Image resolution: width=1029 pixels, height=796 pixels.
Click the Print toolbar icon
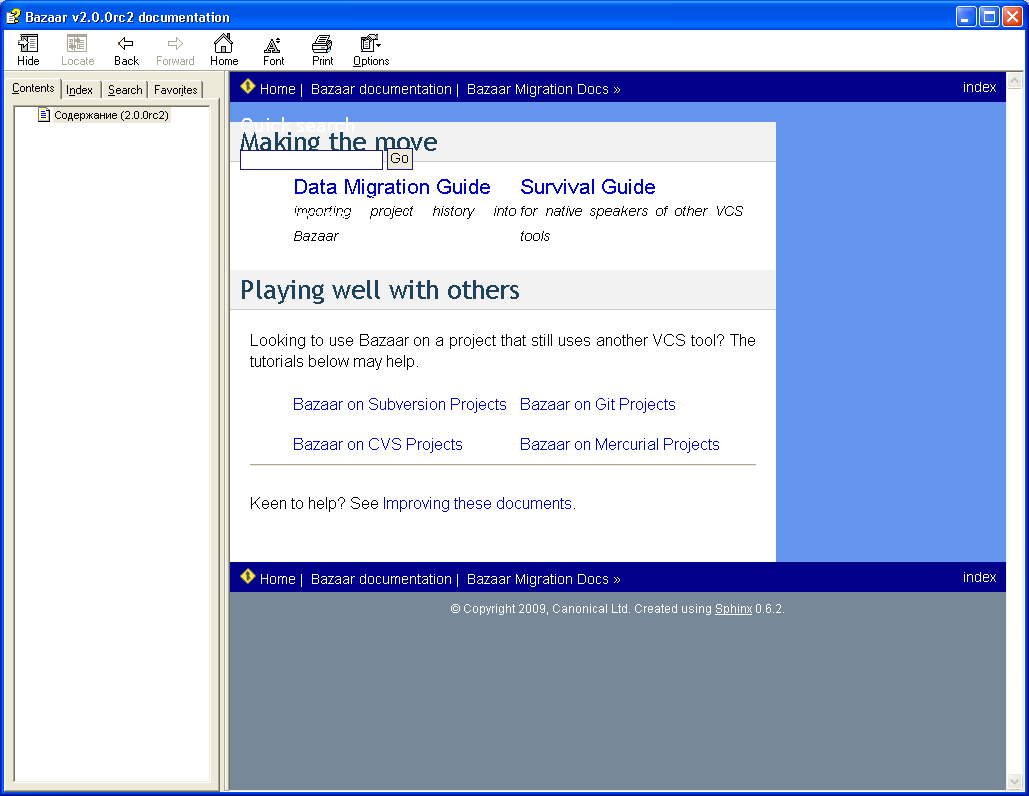pyautogui.click(x=322, y=44)
